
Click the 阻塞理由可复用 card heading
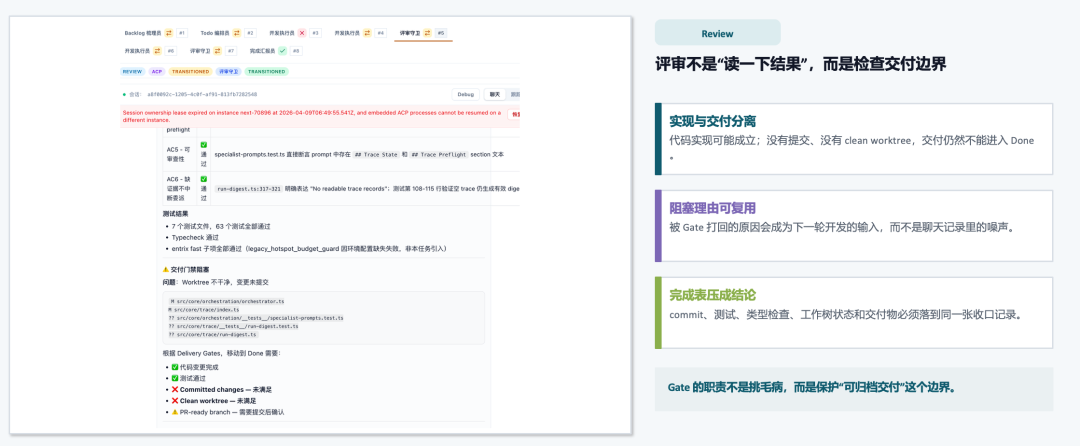pos(713,209)
